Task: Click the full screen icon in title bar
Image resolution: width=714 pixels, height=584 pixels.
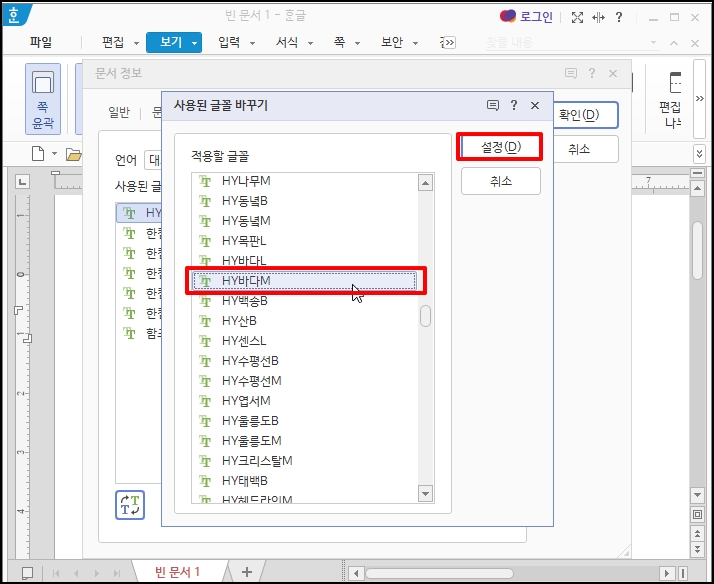Action: click(577, 18)
